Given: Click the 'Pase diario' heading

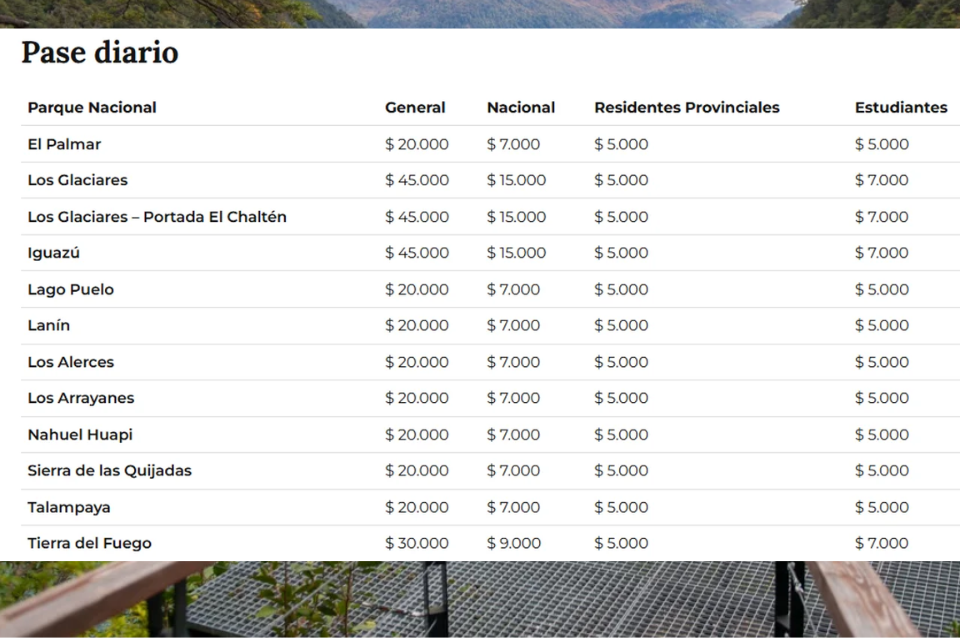Looking at the screenshot, I should click(100, 52).
